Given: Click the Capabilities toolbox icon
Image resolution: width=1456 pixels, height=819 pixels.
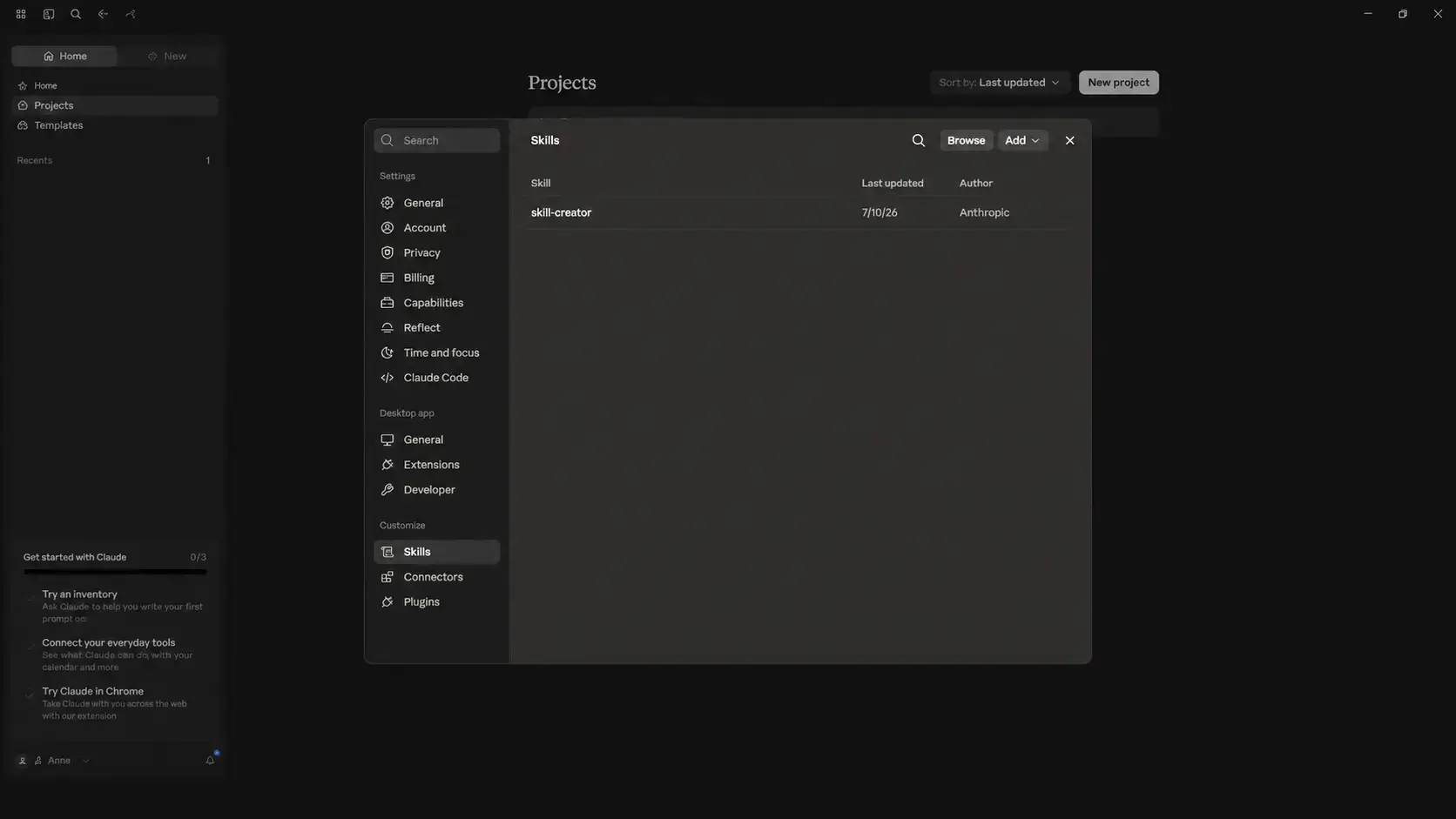Looking at the screenshot, I should click(388, 303).
